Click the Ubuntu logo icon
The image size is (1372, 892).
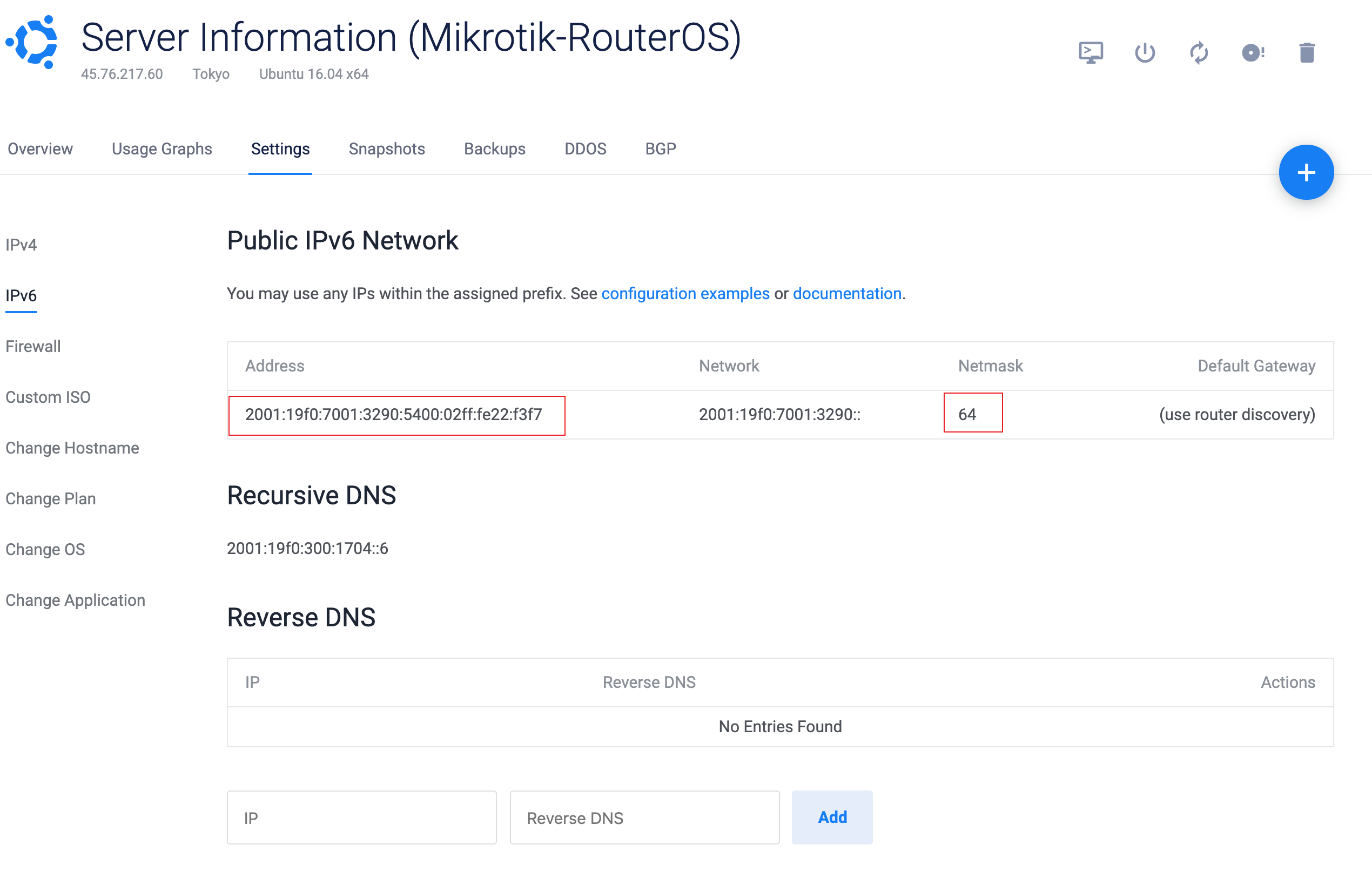[32, 42]
